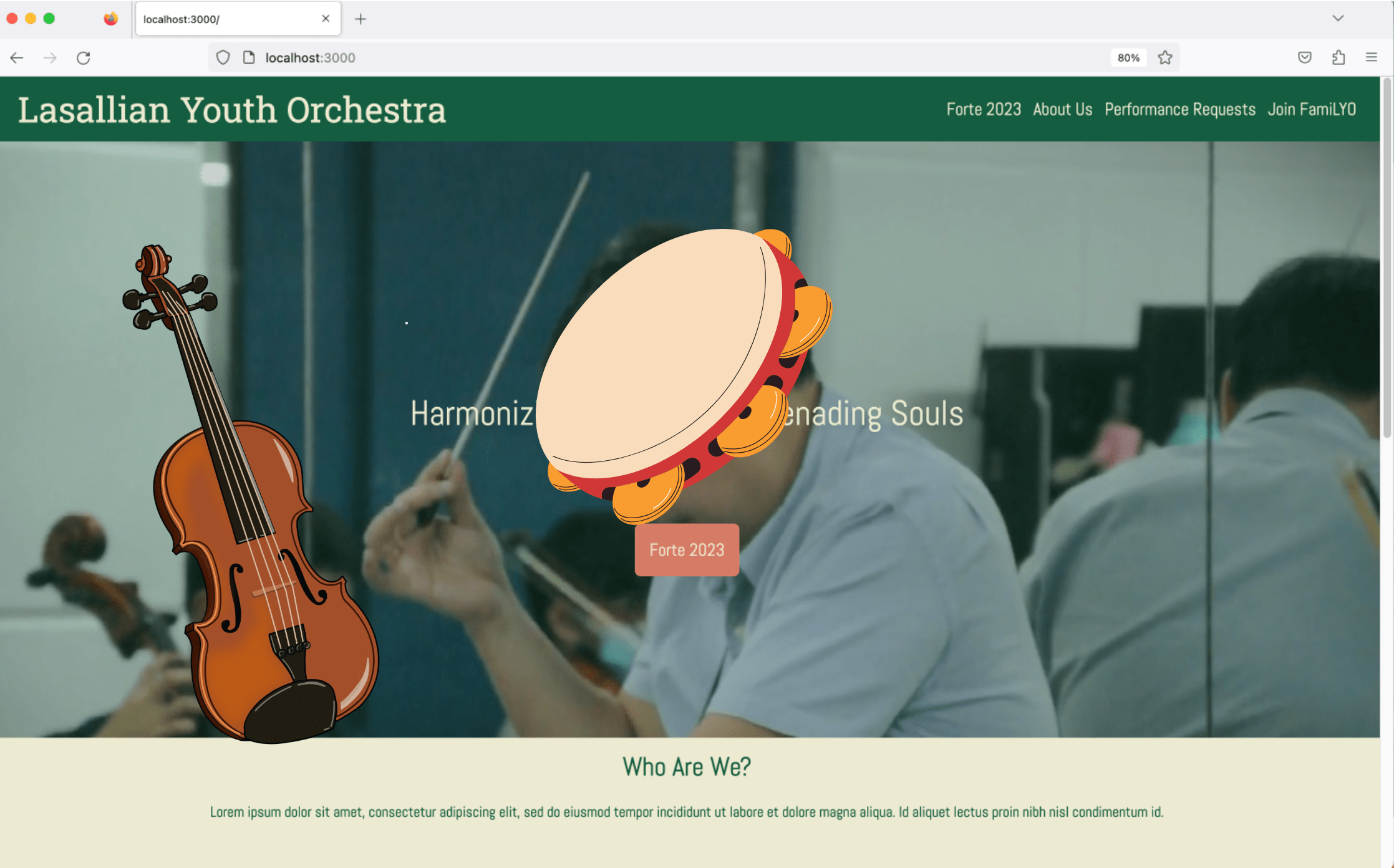This screenshot has width=1394, height=868.
Task: Click the Forte 2023 hero button
Action: 687,550
